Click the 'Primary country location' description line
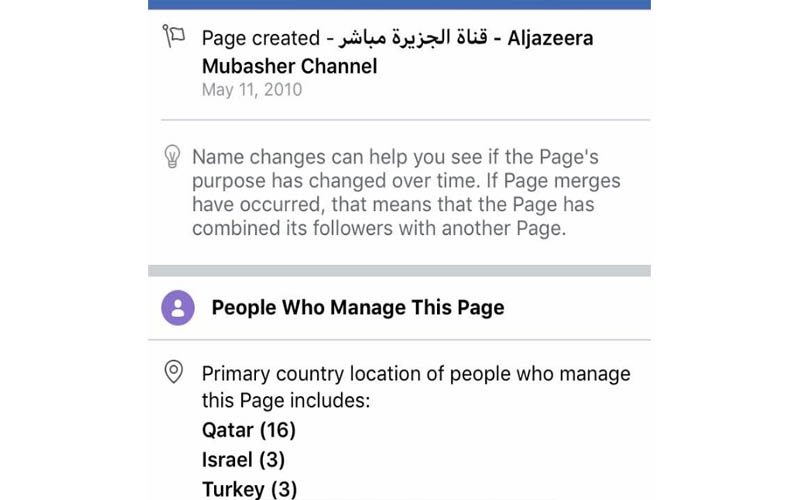 click(x=416, y=374)
